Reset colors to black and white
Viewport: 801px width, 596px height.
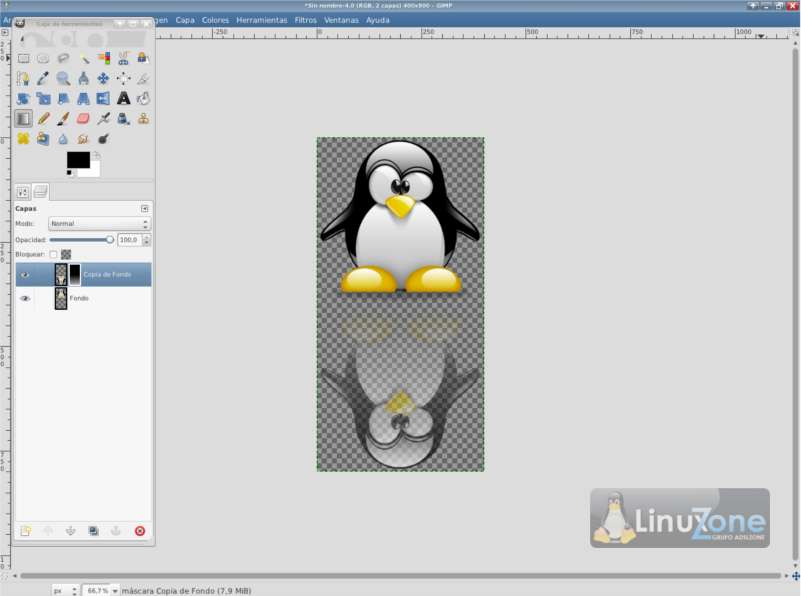click(69, 173)
